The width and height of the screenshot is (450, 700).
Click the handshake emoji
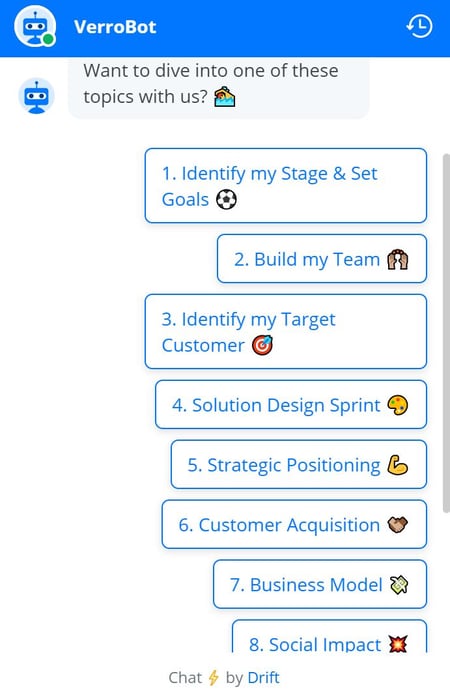coord(397,525)
